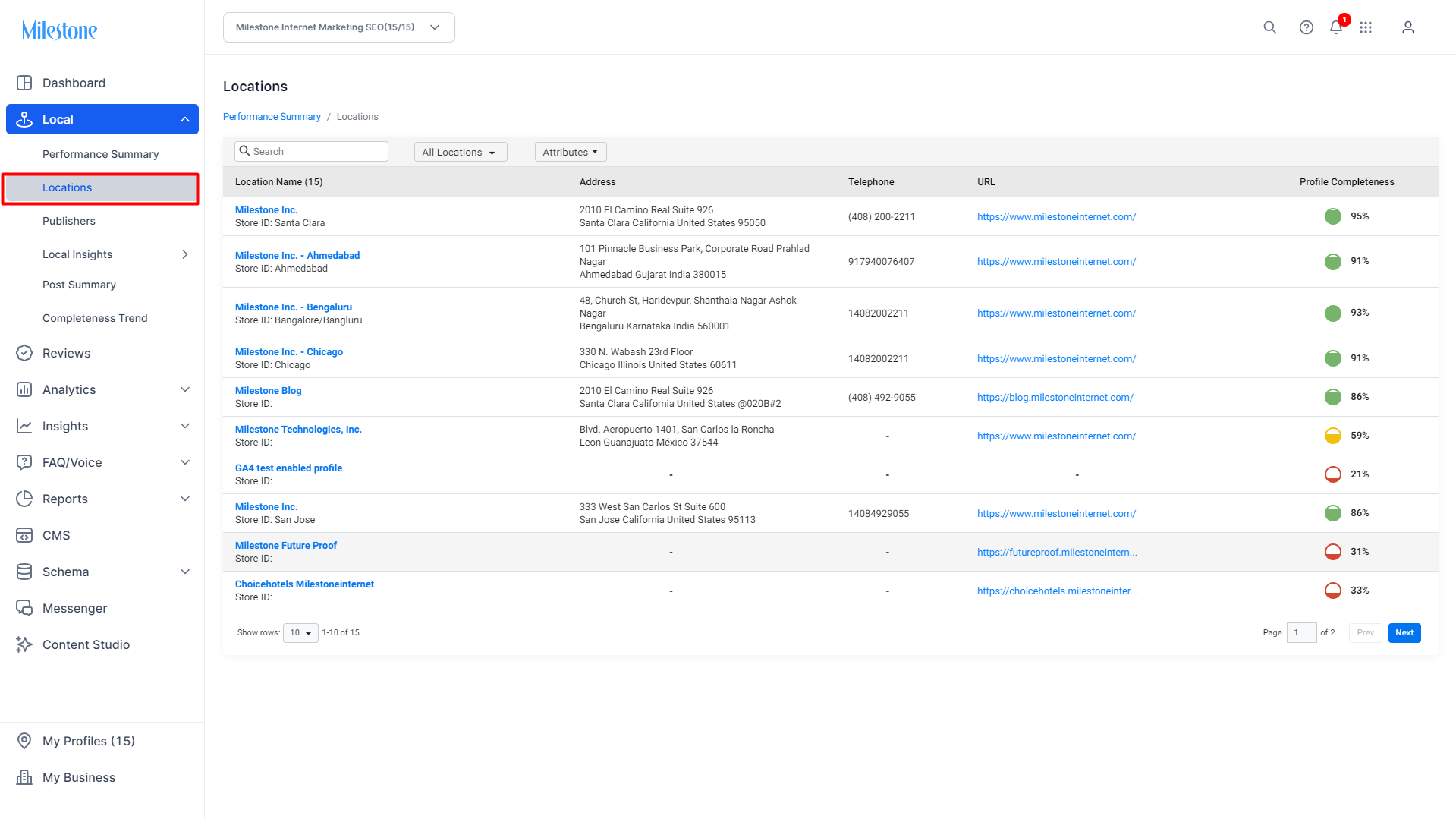Visit the futureproof.milestoneintern... URL
Screen dimensions: 1456x819
click(x=1057, y=553)
